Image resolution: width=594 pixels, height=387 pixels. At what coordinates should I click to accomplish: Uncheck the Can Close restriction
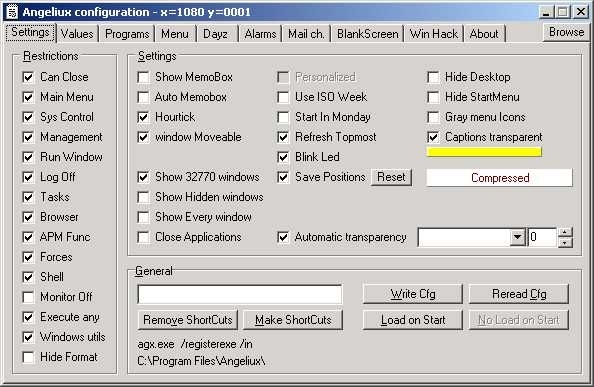(28, 77)
